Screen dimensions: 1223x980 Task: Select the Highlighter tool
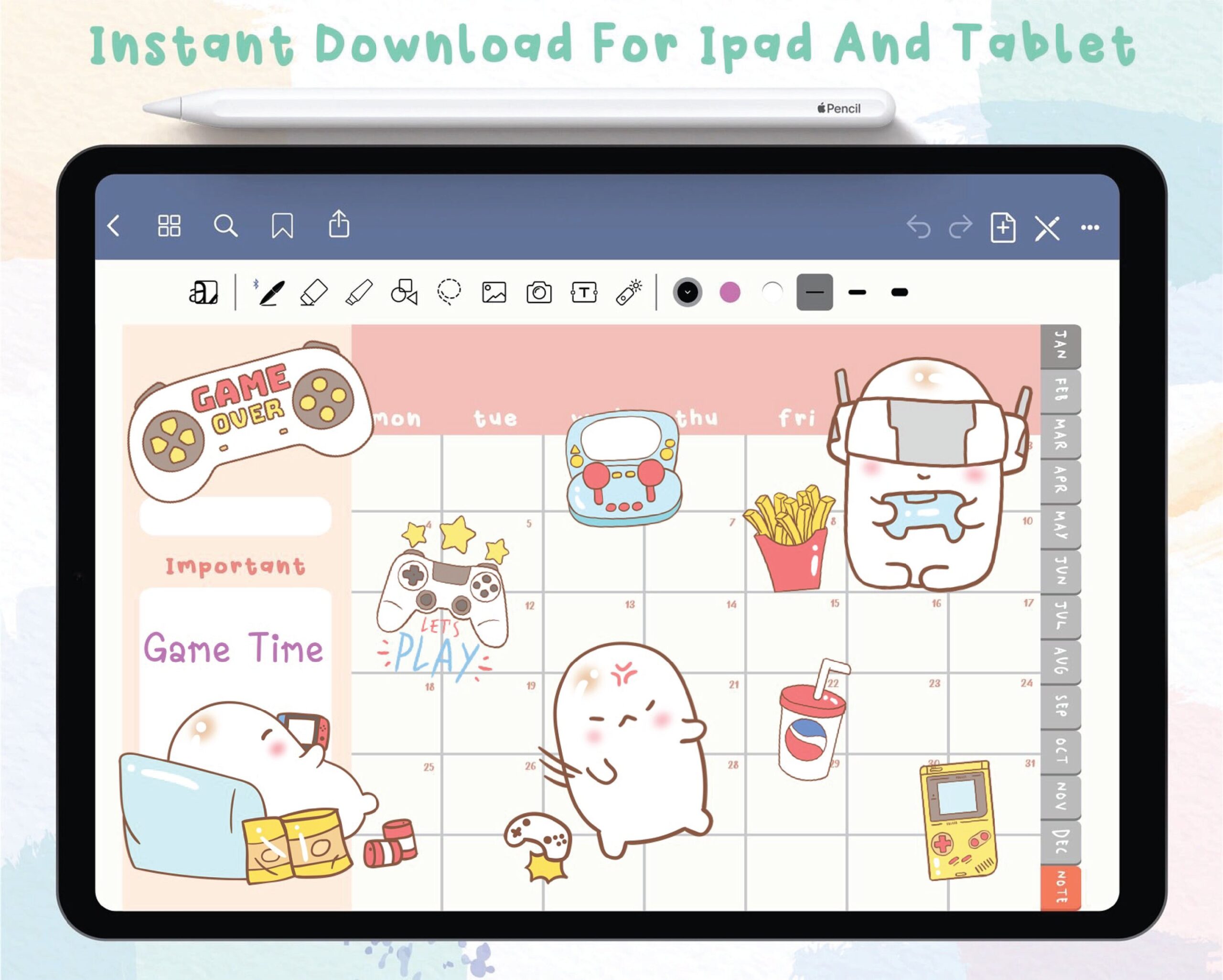click(358, 292)
